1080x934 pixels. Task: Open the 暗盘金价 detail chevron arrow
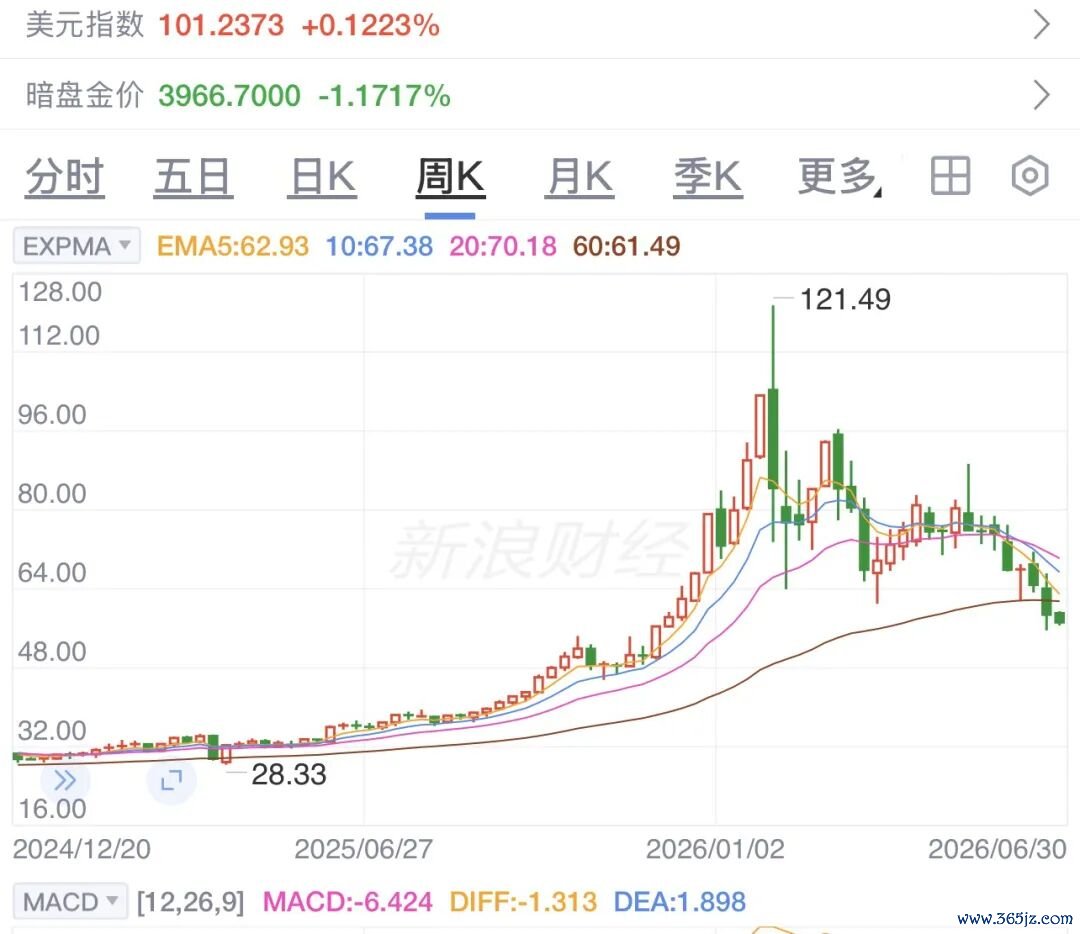coord(1042,95)
